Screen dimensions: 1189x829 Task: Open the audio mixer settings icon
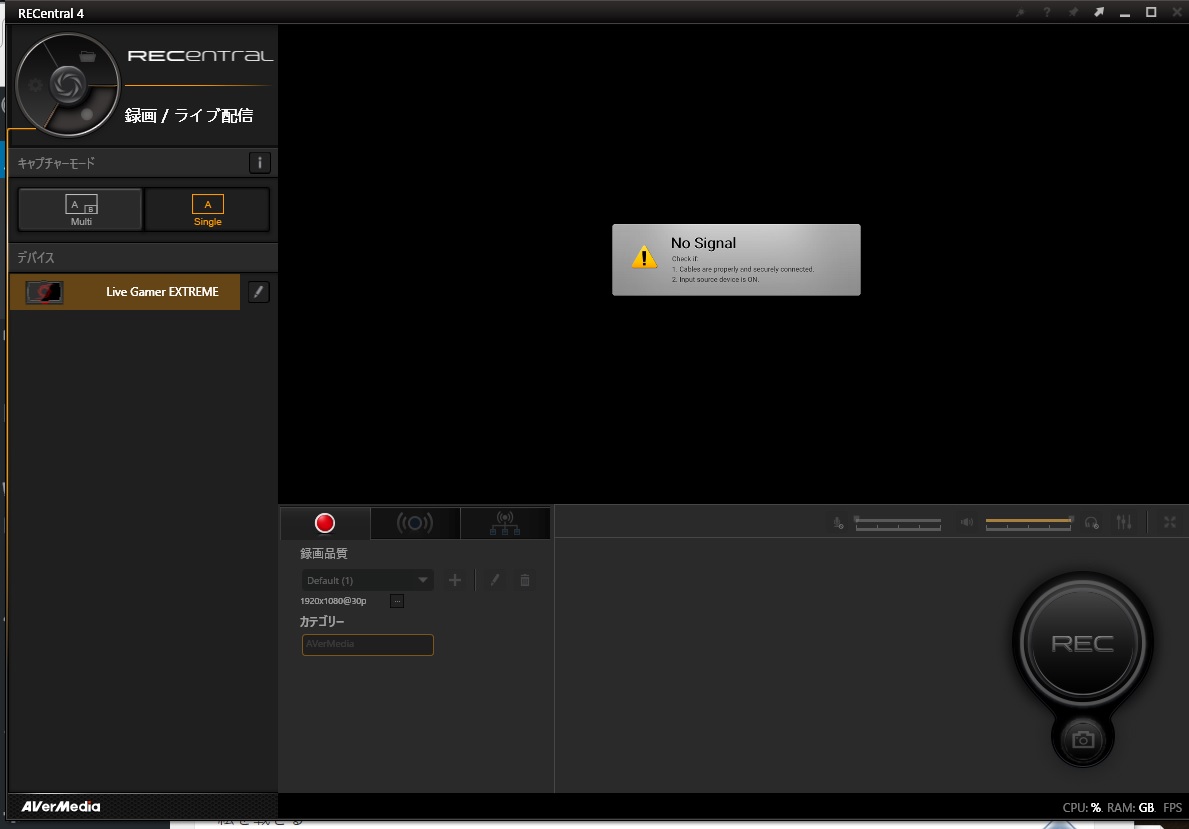[1124, 523]
